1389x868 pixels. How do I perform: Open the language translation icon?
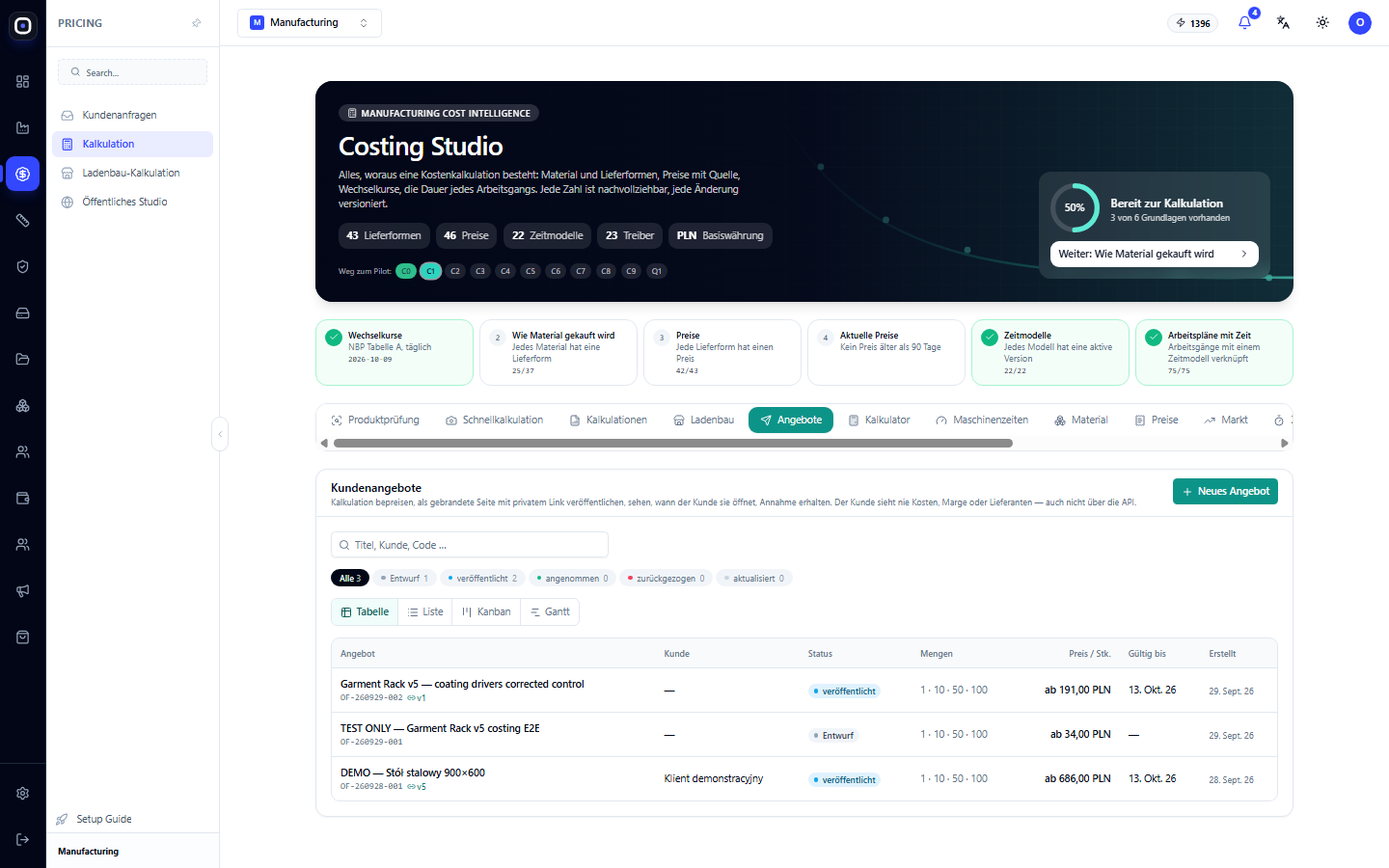point(1284,23)
